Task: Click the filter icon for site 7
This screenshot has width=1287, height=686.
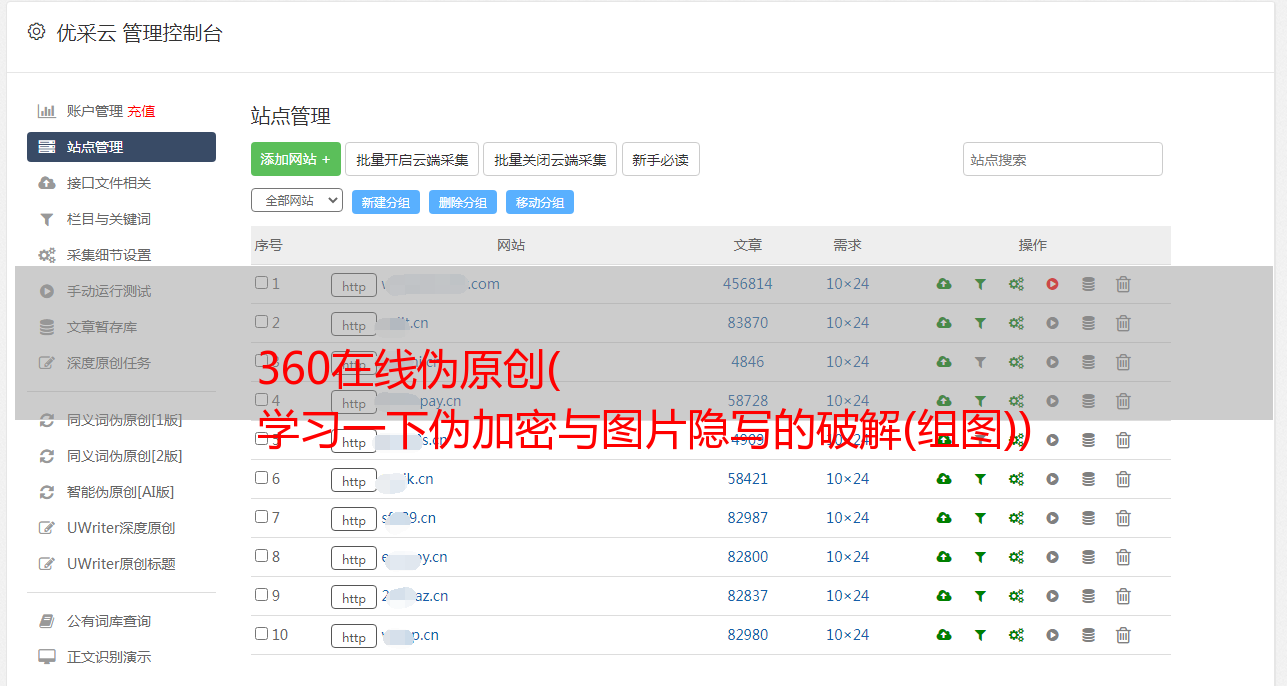Action: pos(980,518)
